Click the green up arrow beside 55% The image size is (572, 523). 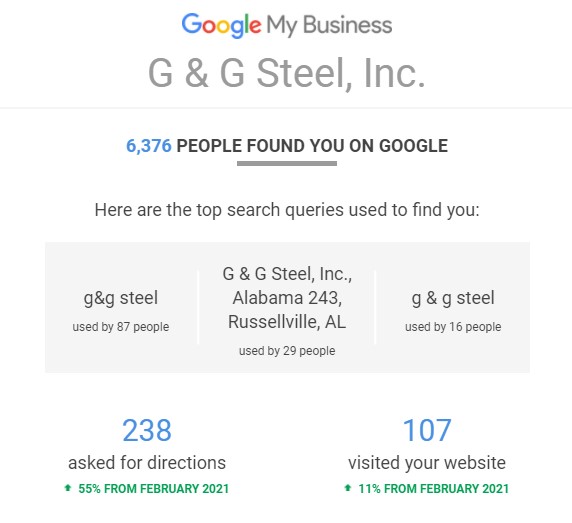point(67,488)
